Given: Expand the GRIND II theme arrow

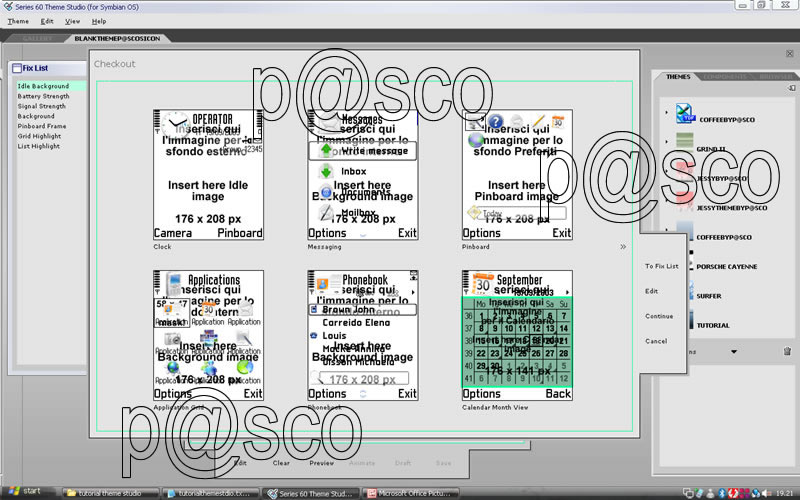Looking at the screenshot, I should tap(666, 141).
